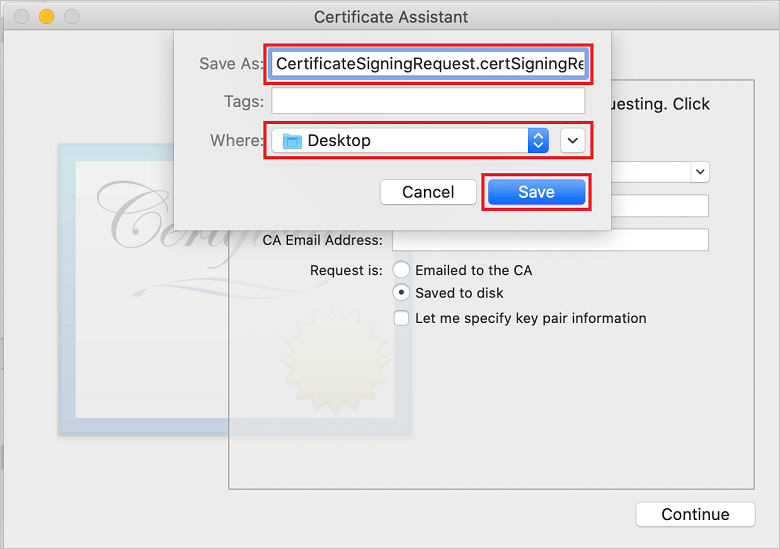
Task: Select Saved to disk radio option
Action: pos(401,292)
